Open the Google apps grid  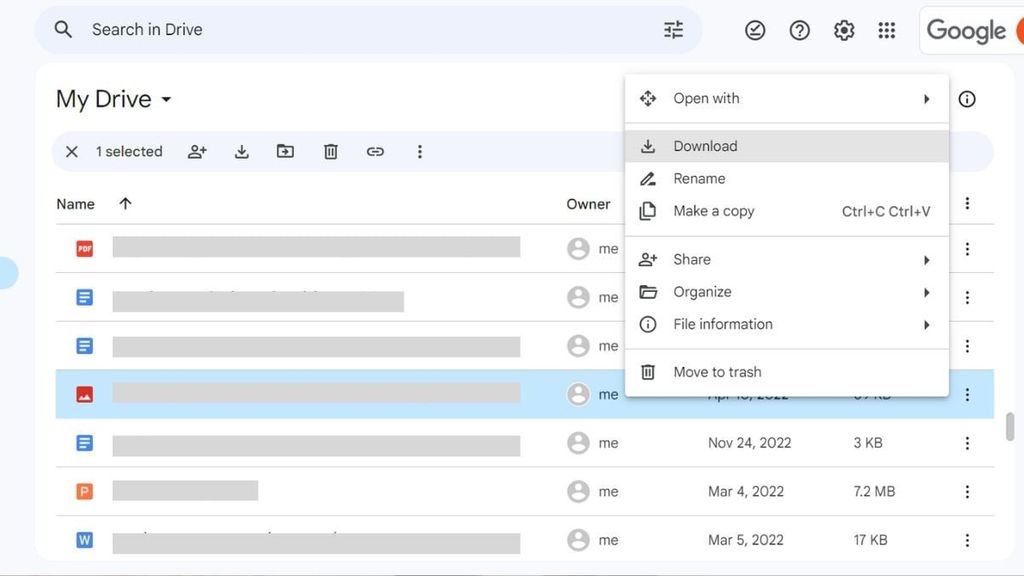pyautogui.click(x=887, y=31)
